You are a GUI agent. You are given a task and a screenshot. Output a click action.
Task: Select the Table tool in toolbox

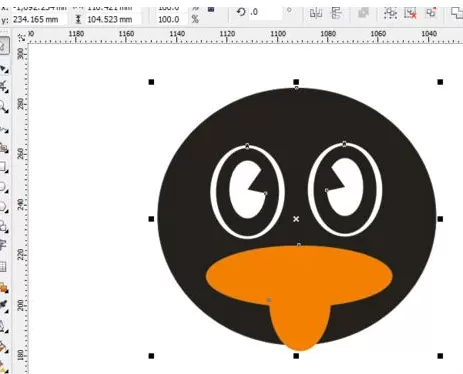3,267
